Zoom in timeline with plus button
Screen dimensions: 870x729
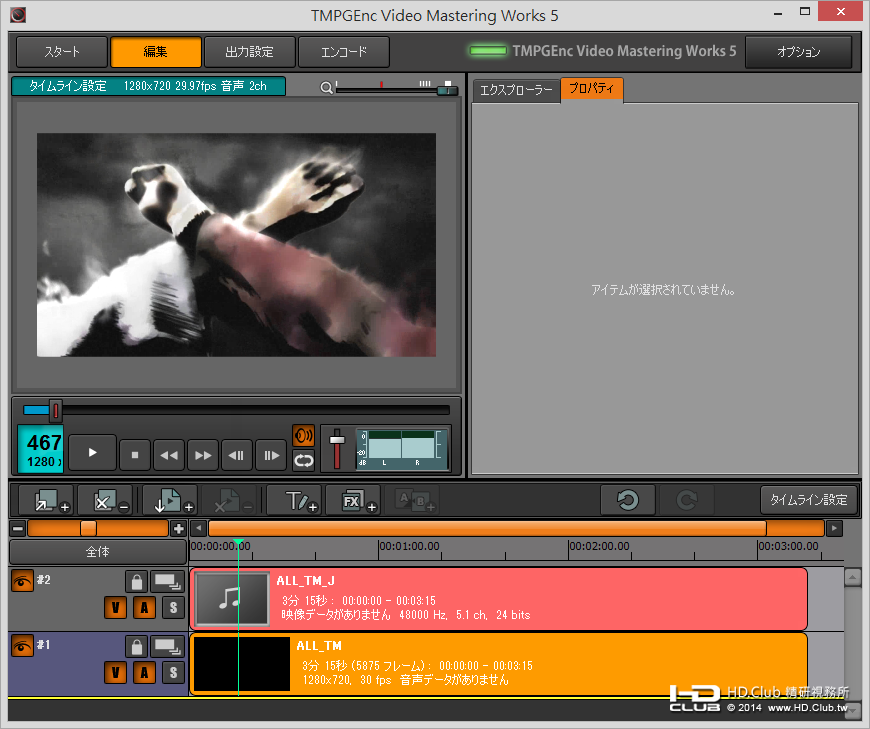(x=178, y=528)
